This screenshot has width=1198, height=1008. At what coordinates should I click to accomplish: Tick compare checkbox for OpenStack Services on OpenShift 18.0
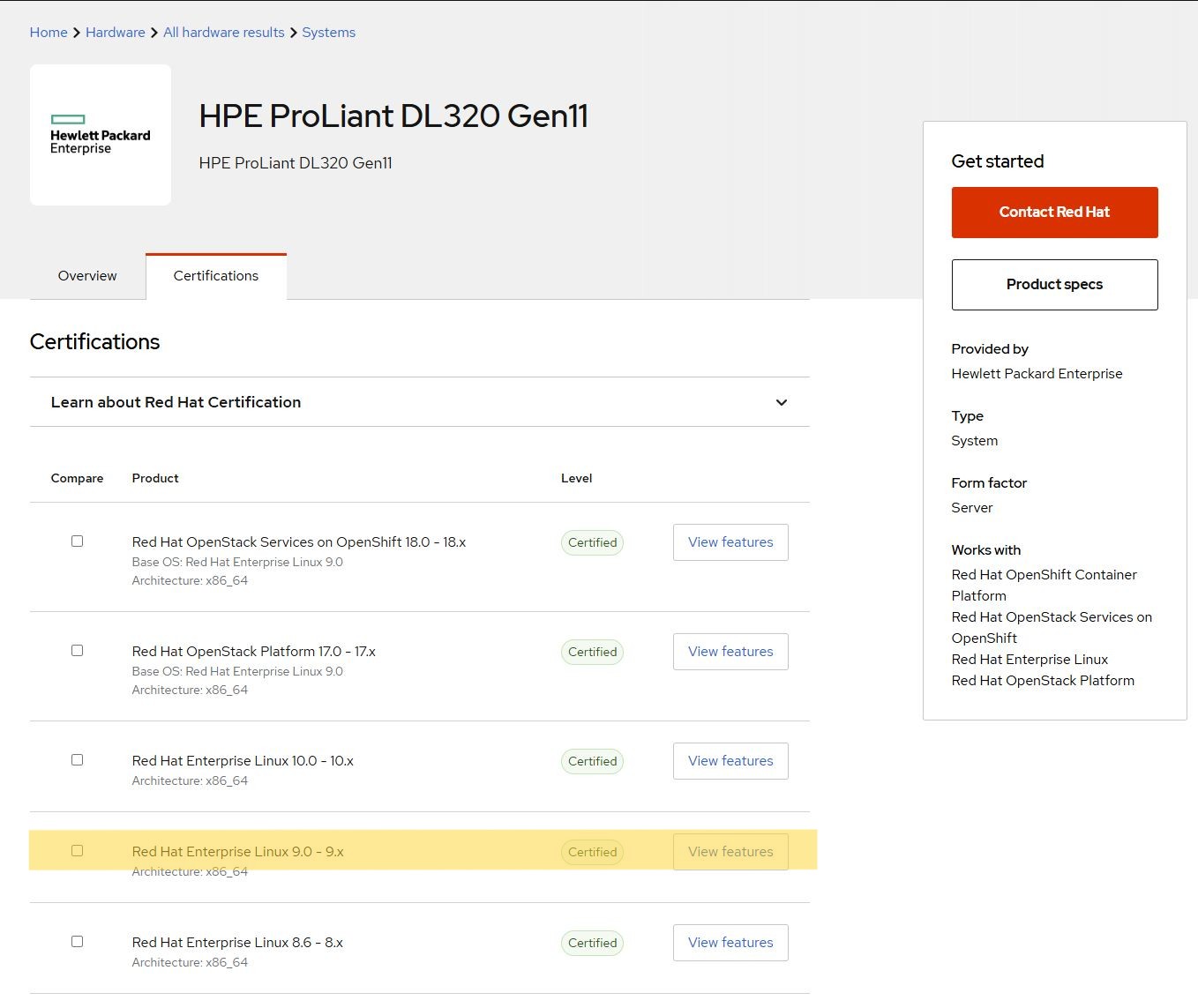(77, 541)
